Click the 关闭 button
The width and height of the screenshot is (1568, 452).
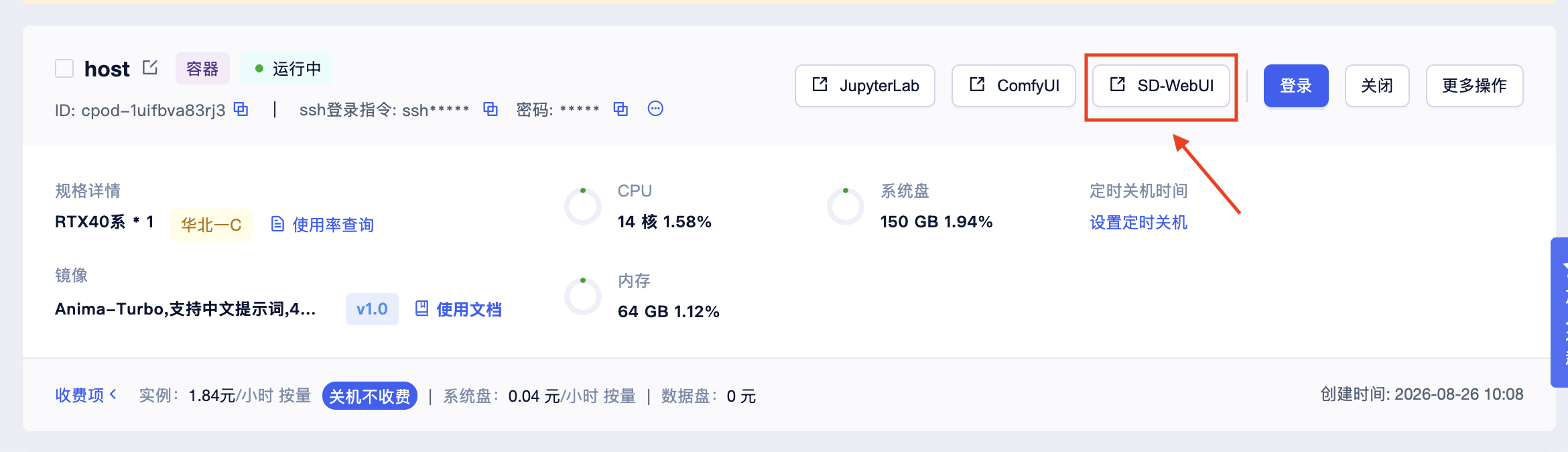pyautogui.click(x=1377, y=86)
